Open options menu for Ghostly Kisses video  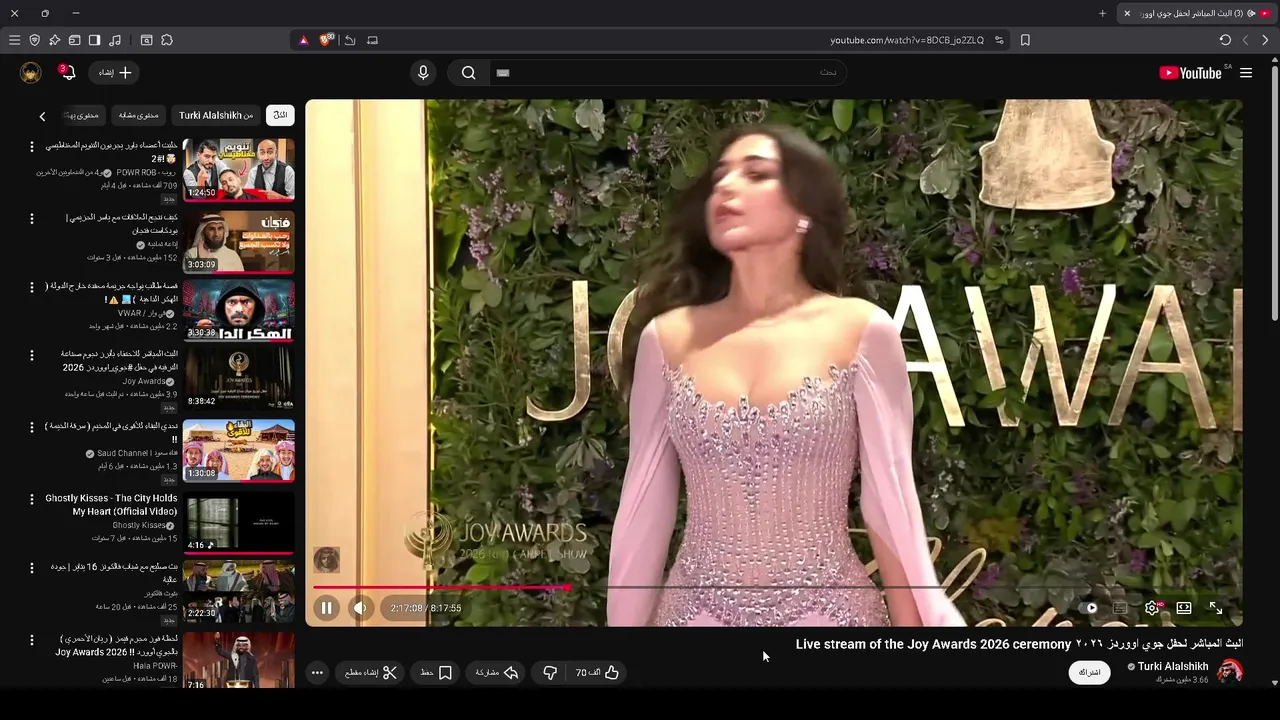pyautogui.click(x=31, y=499)
